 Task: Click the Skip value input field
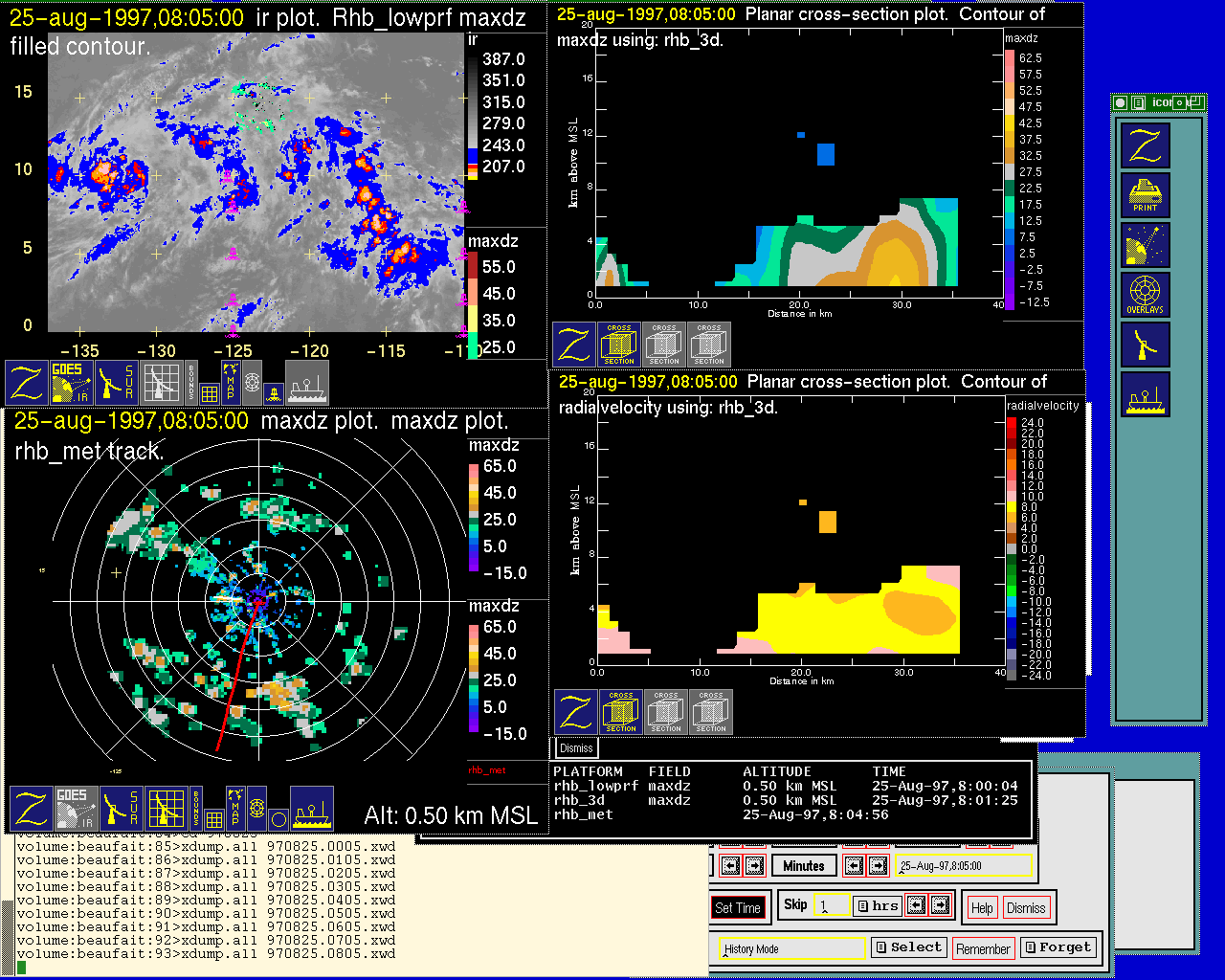[x=831, y=905]
